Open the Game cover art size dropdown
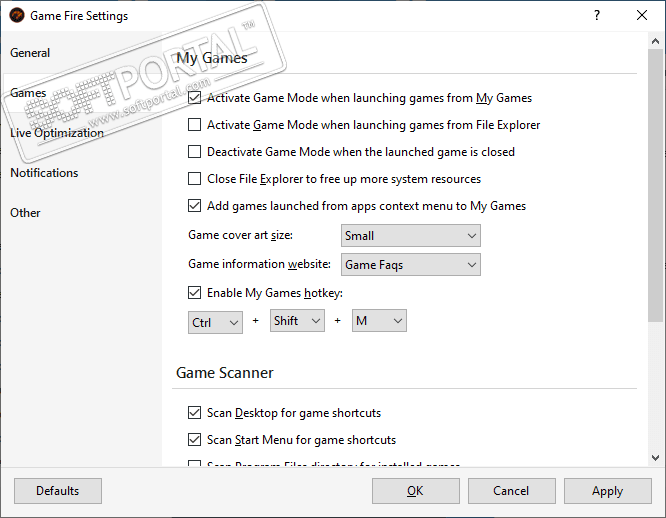Image resolution: width=666 pixels, height=518 pixels. point(411,236)
